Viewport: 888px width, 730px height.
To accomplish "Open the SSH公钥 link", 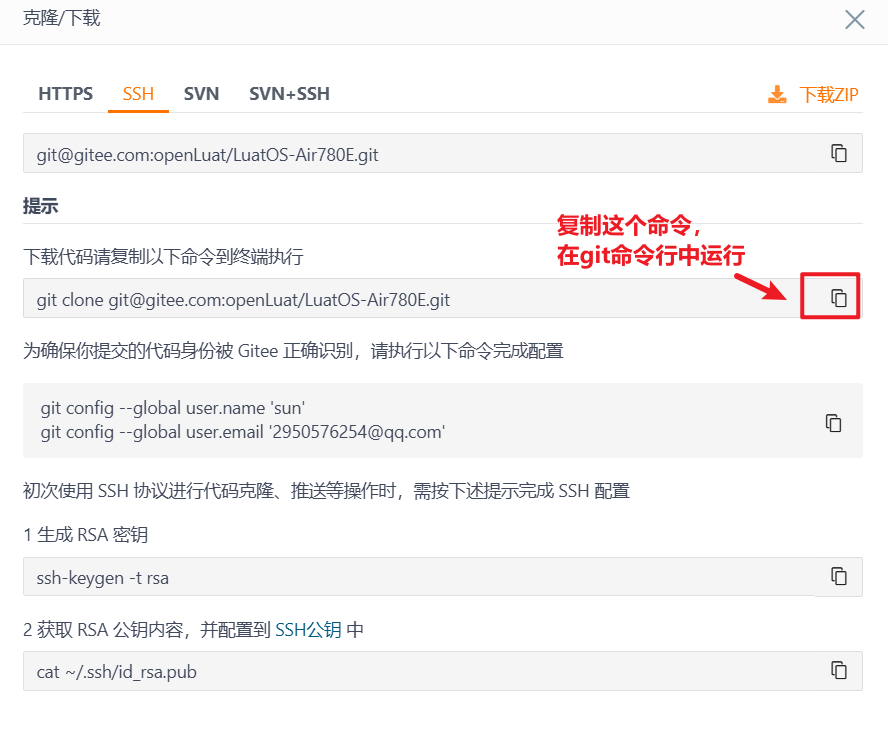I will [308, 630].
